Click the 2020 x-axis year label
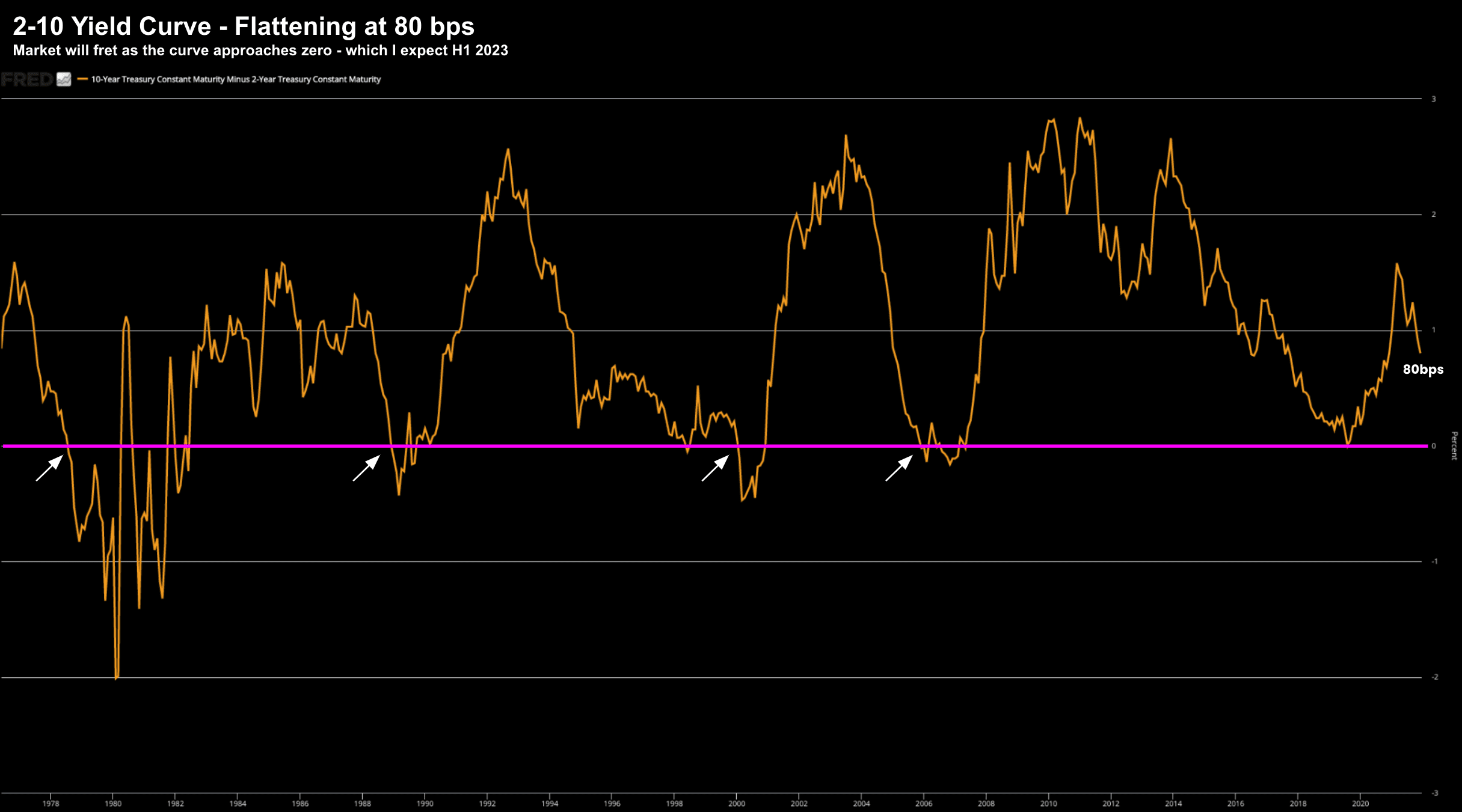1462x812 pixels. pyautogui.click(x=1360, y=804)
